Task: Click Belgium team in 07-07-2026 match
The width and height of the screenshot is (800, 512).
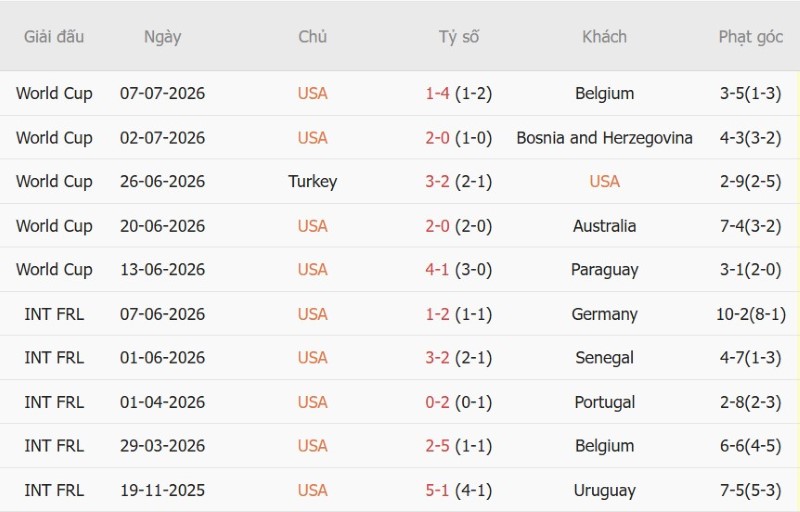Action: 604,93
